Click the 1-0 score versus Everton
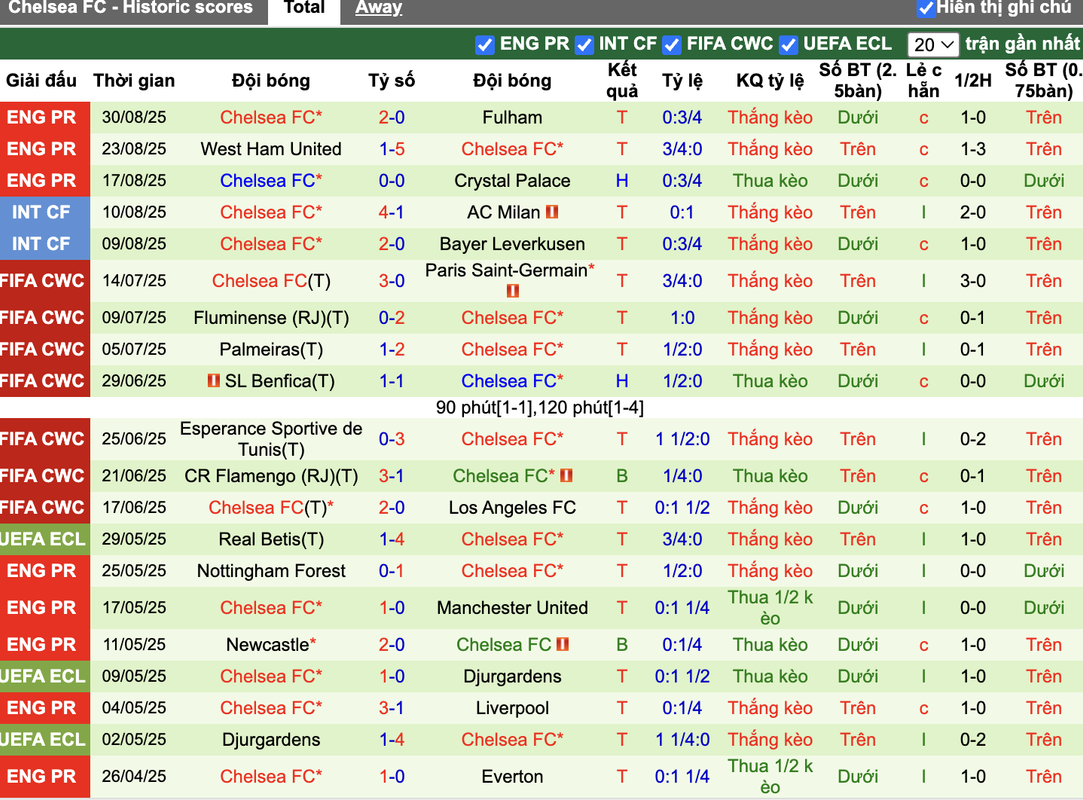Image resolution: width=1083 pixels, height=800 pixels. (x=391, y=777)
